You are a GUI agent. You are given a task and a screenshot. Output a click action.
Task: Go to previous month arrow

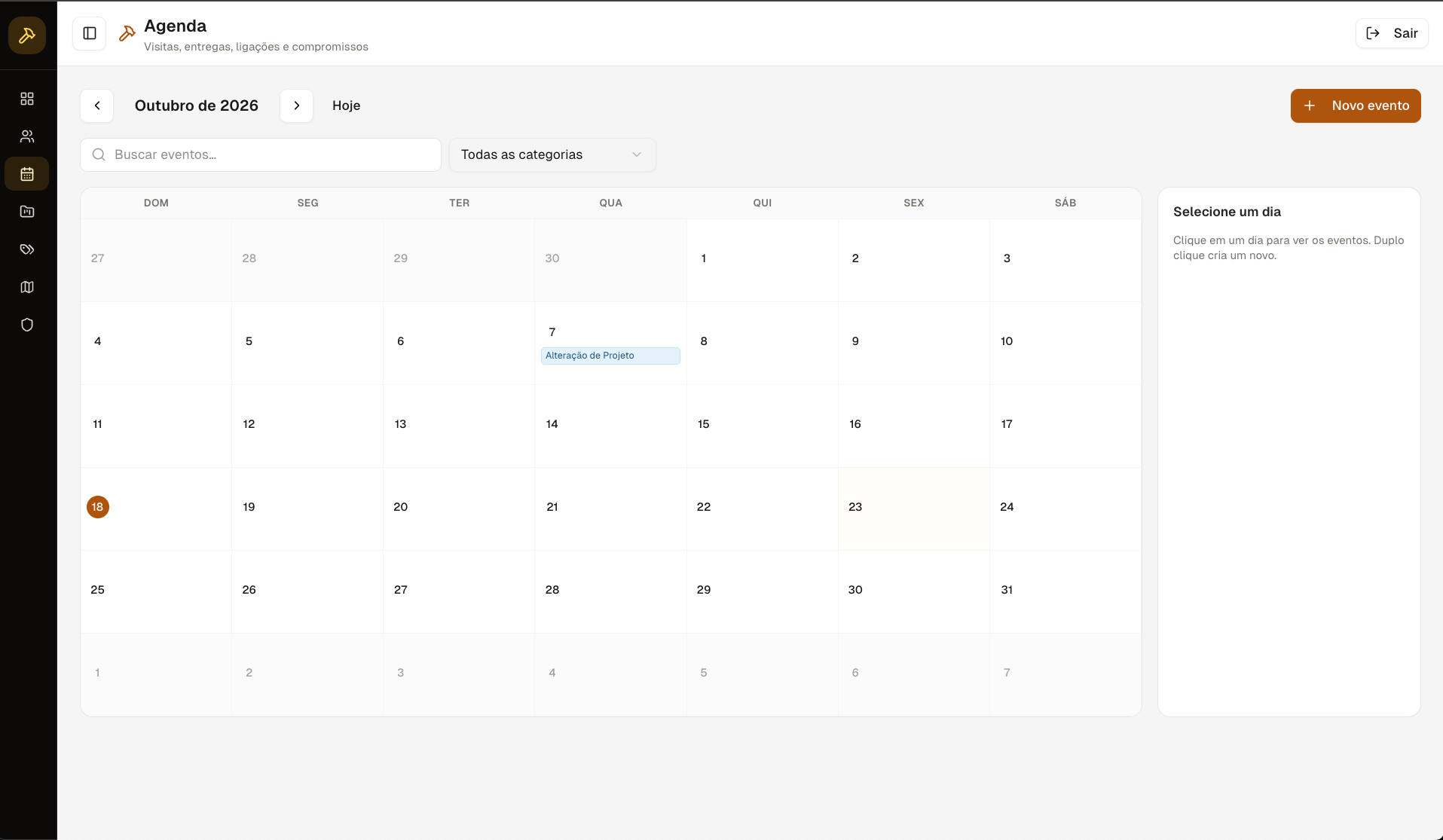pyautogui.click(x=97, y=105)
